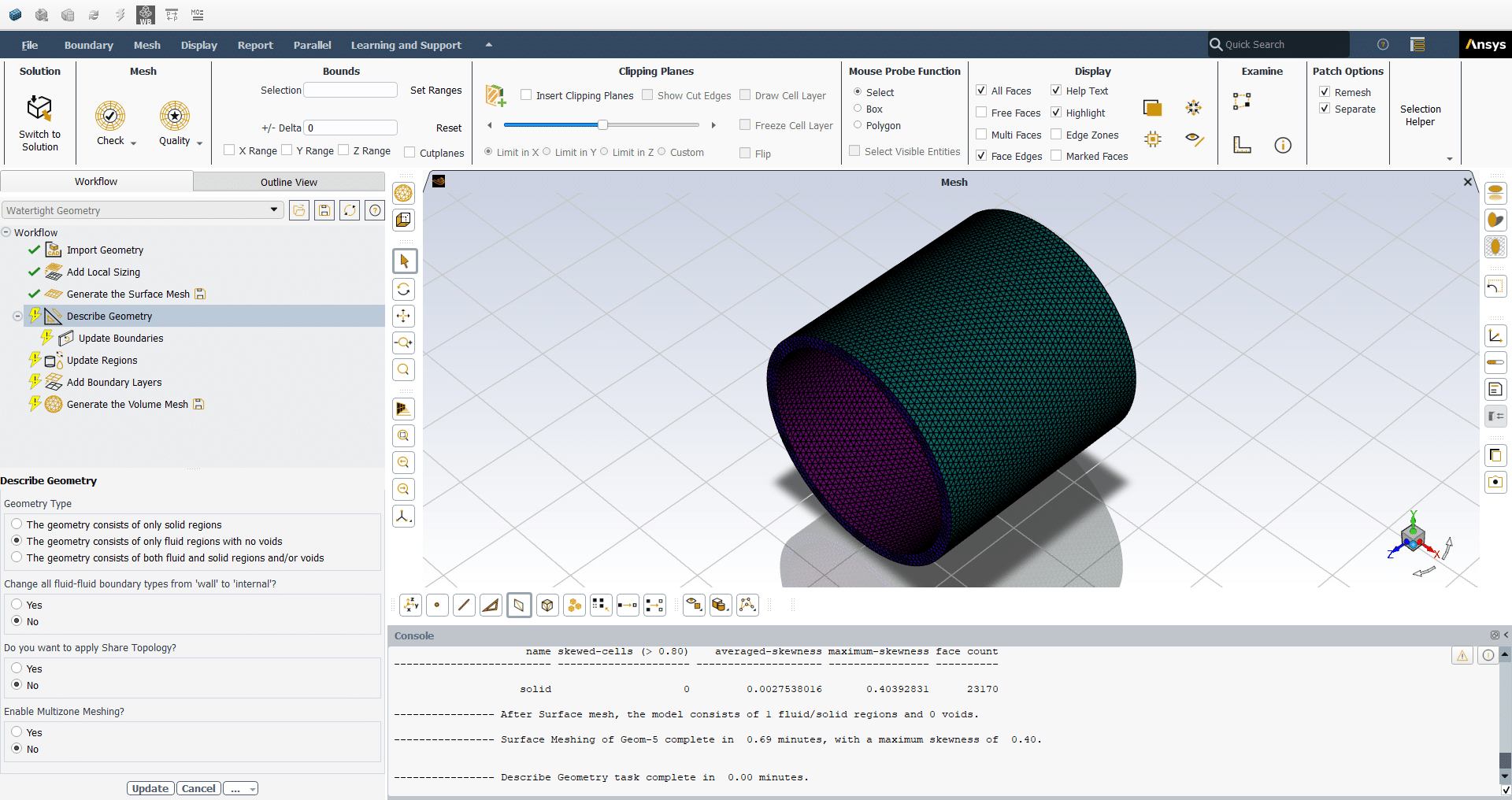Collapse the Describe Geometry tree node
Image resolution: width=1512 pixels, height=800 pixels.
click(17, 316)
